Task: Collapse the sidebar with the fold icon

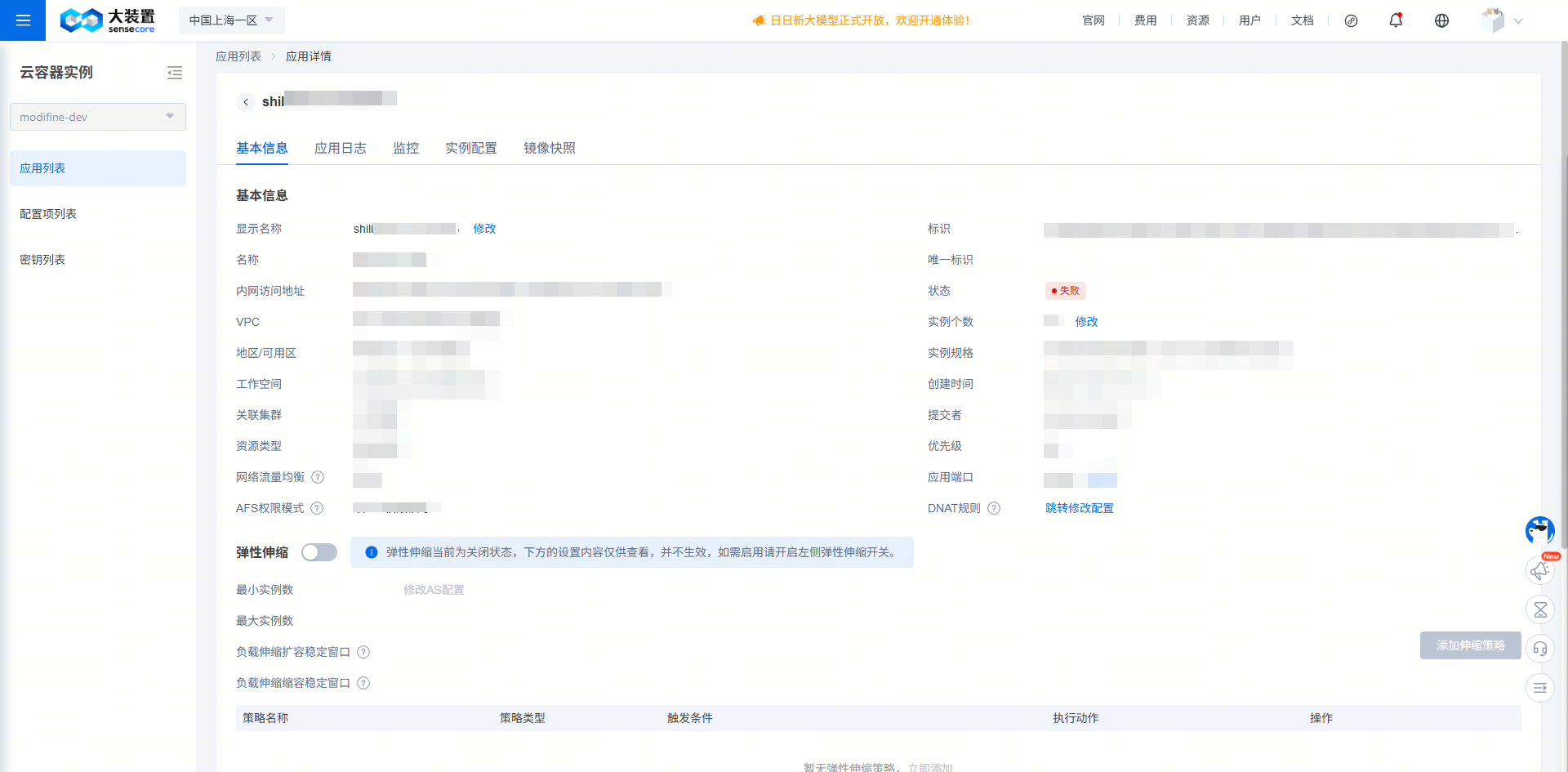Action: coord(175,73)
